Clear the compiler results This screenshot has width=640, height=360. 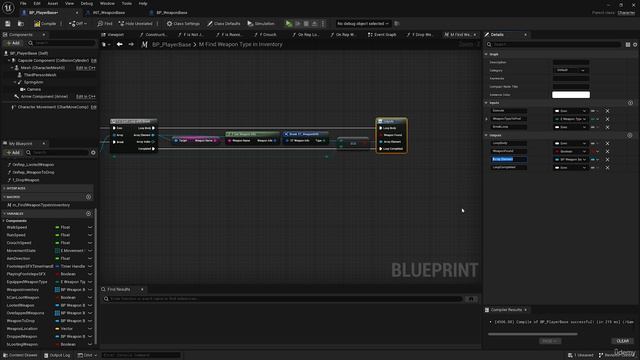point(622,341)
